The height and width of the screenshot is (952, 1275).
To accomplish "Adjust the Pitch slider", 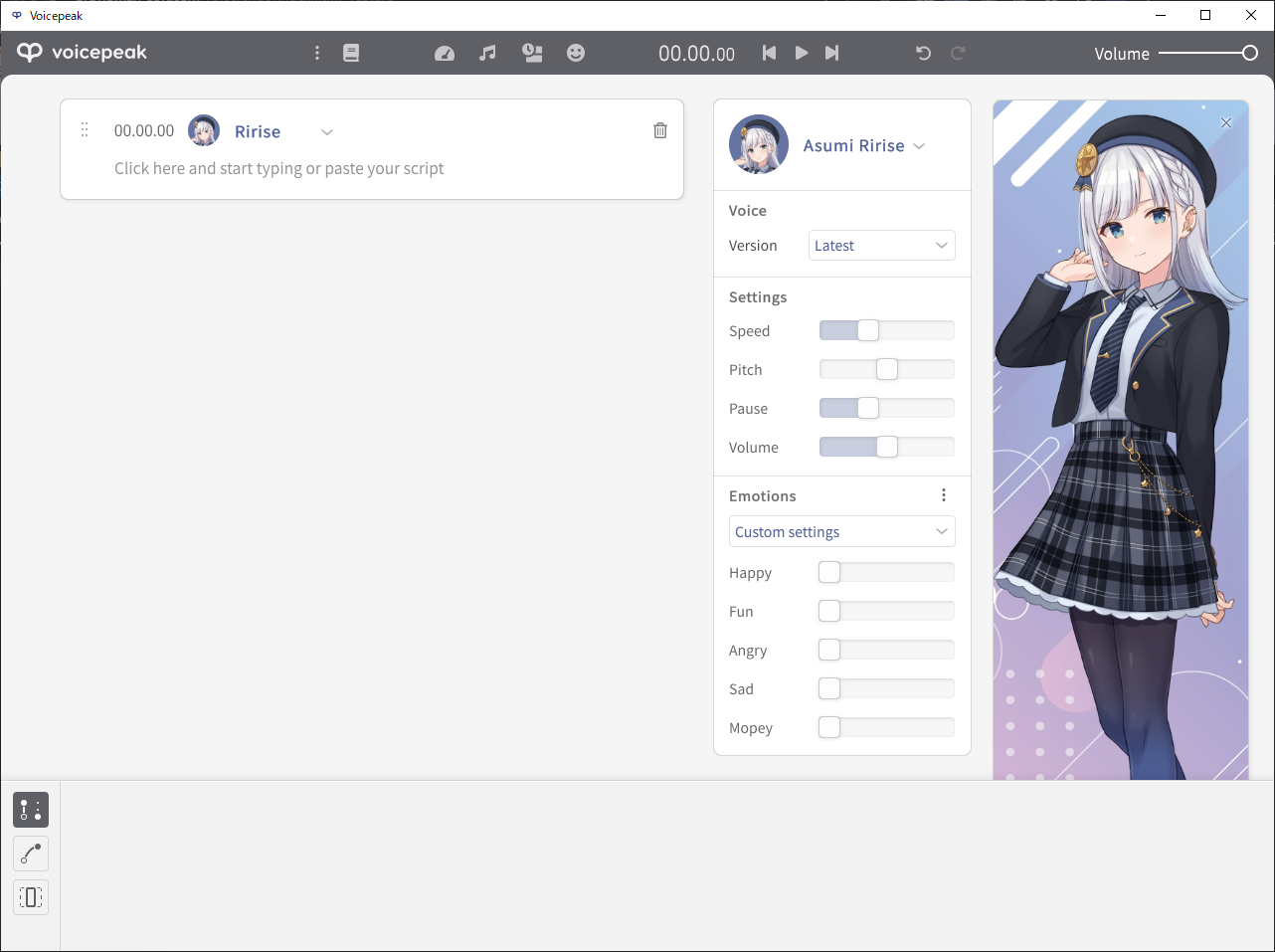I will (x=886, y=369).
